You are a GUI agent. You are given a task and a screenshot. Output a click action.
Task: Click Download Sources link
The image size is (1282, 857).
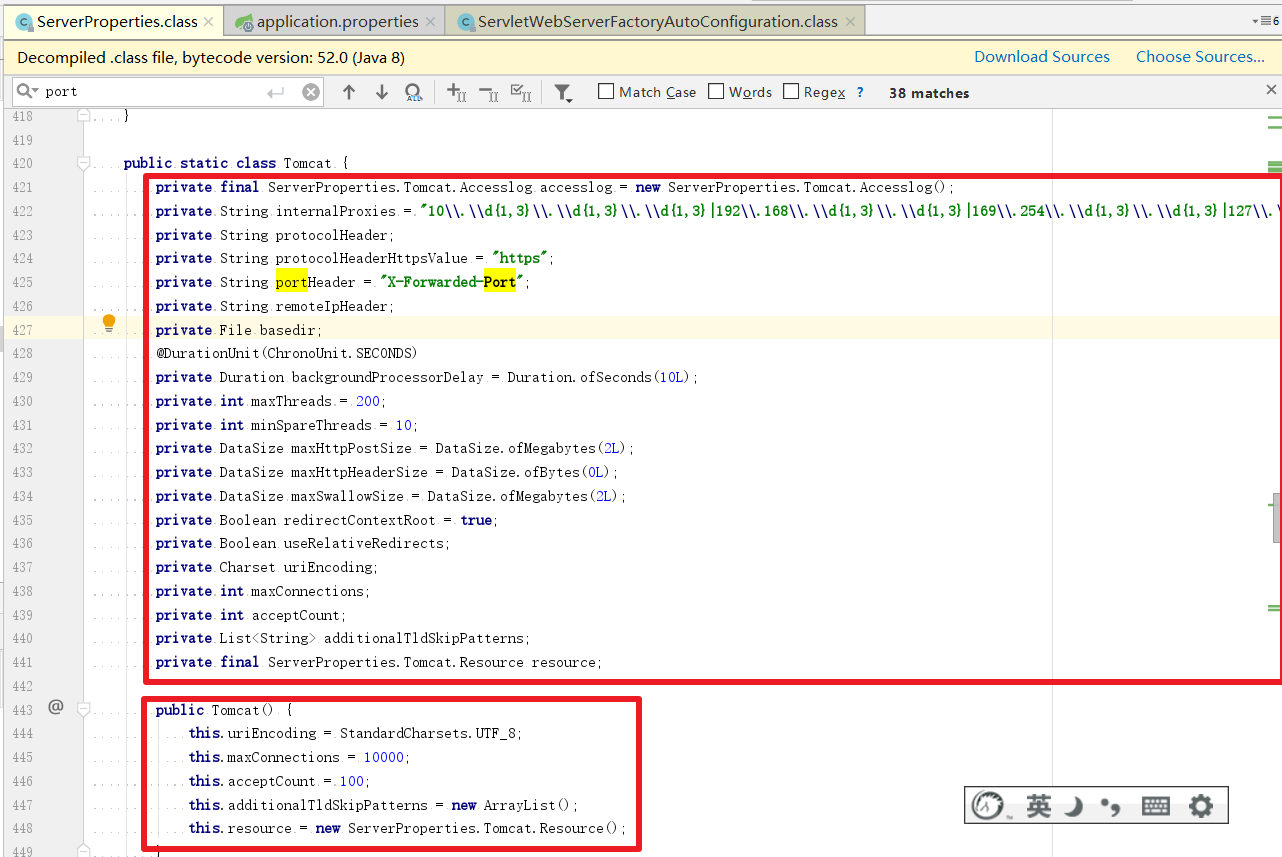pyautogui.click(x=1042, y=57)
